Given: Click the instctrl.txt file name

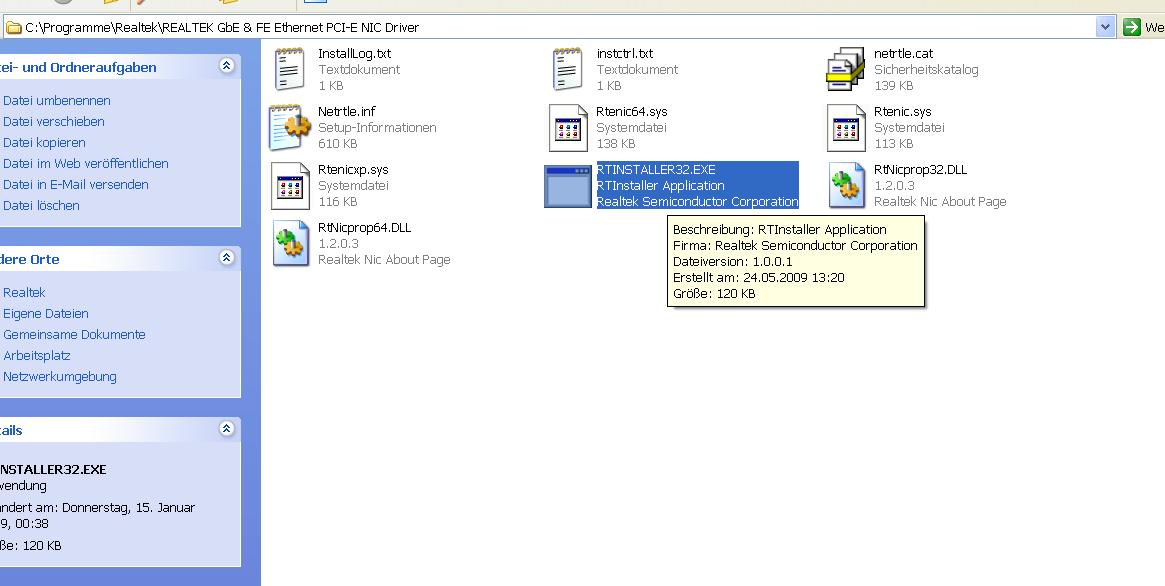Looking at the screenshot, I should (x=625, y=53).
